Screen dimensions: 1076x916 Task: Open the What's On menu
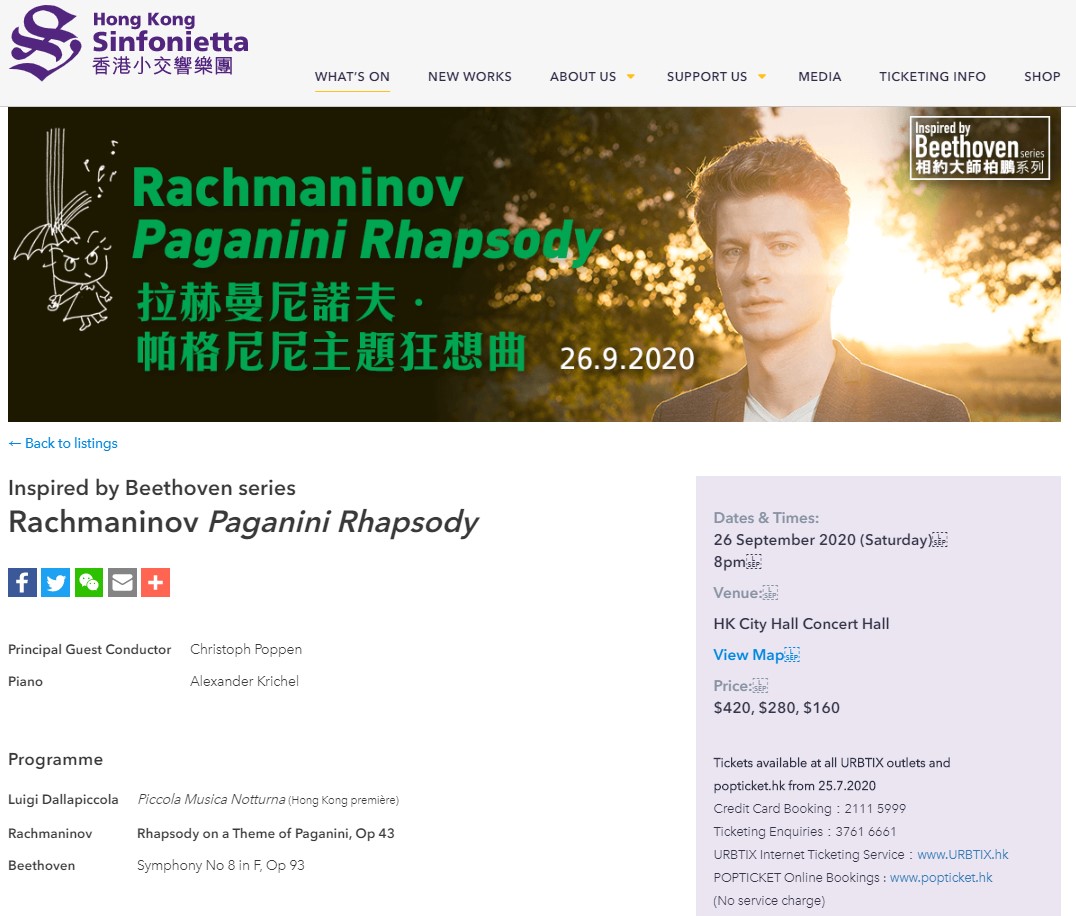352,77
